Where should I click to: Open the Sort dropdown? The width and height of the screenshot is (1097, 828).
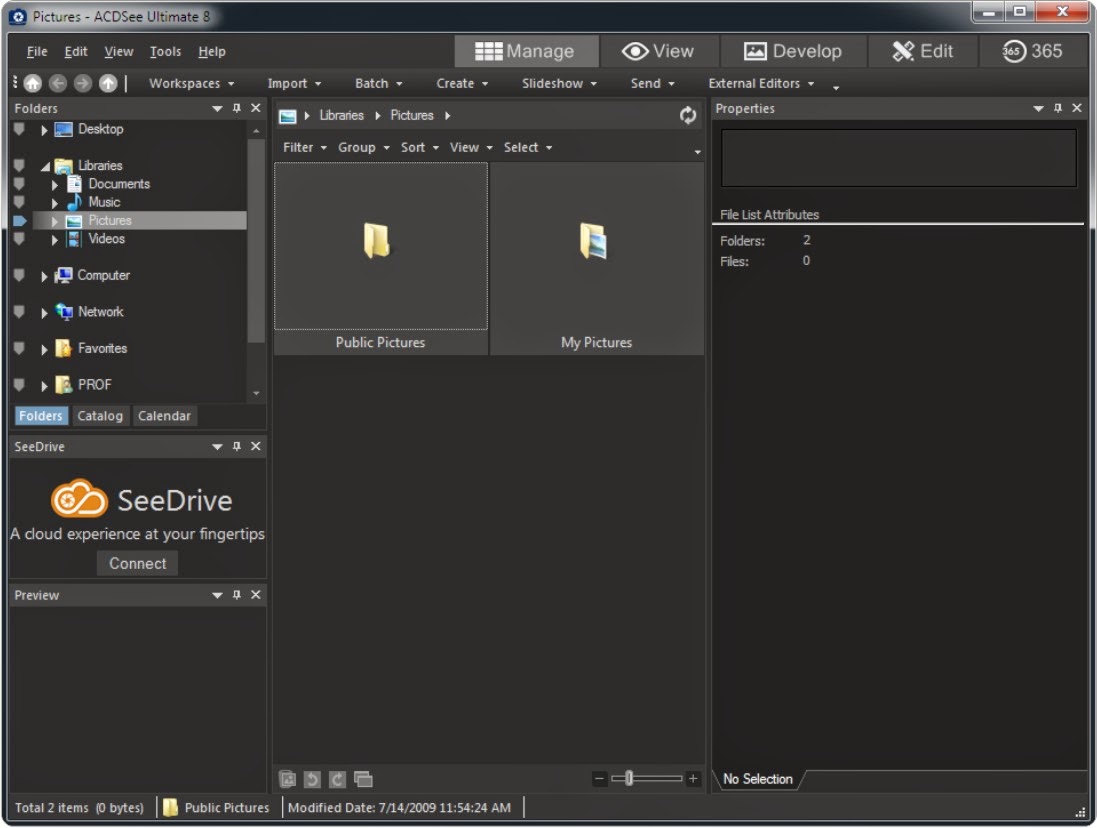[420, 148]
